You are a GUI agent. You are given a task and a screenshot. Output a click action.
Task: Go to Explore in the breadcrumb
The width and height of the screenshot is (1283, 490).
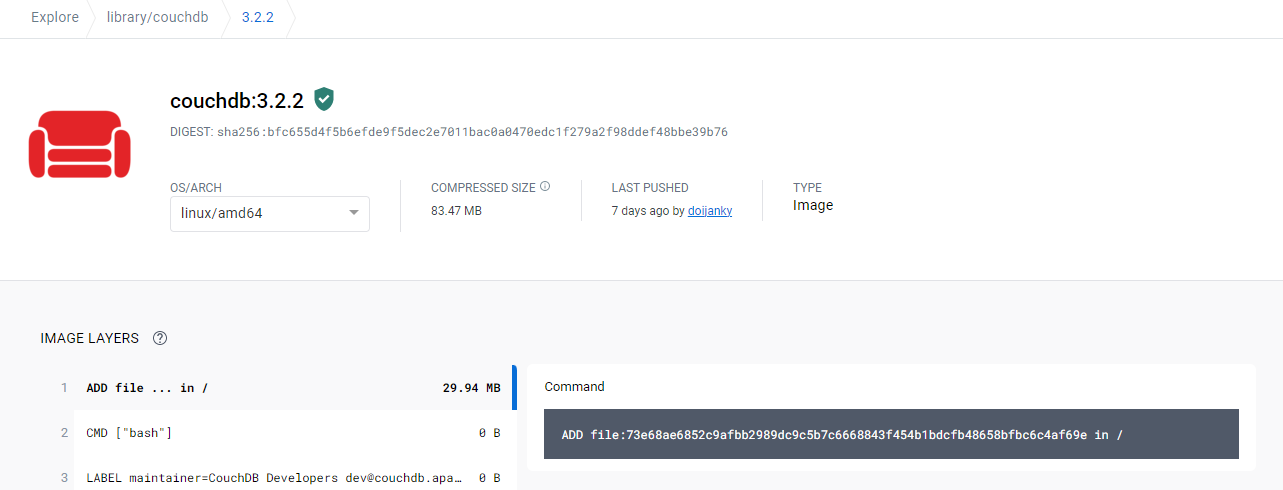[x=55, y=18]
